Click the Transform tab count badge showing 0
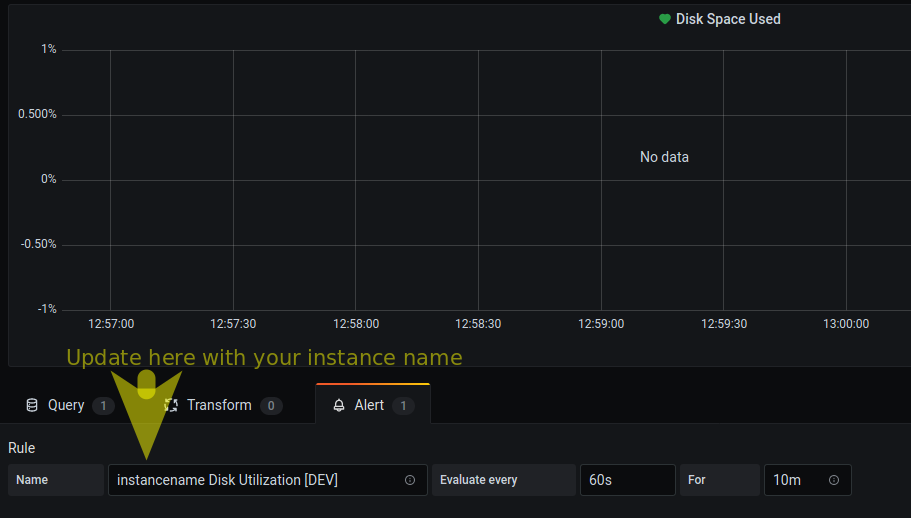Viewport: 911px width, 518px height. 271,405
